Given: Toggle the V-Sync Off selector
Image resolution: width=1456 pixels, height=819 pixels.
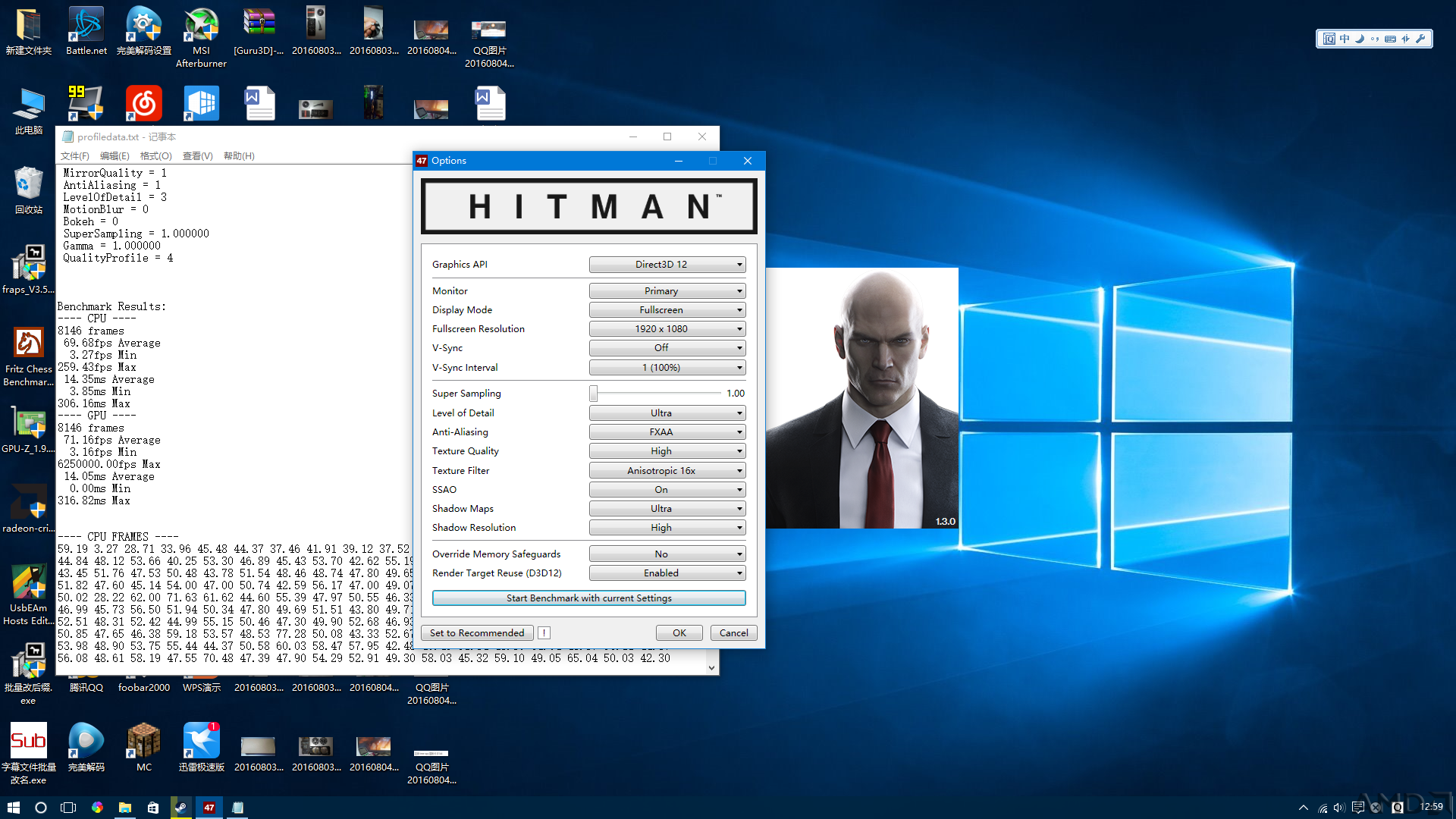Looking at the screenshot, I should click(667, 348).
